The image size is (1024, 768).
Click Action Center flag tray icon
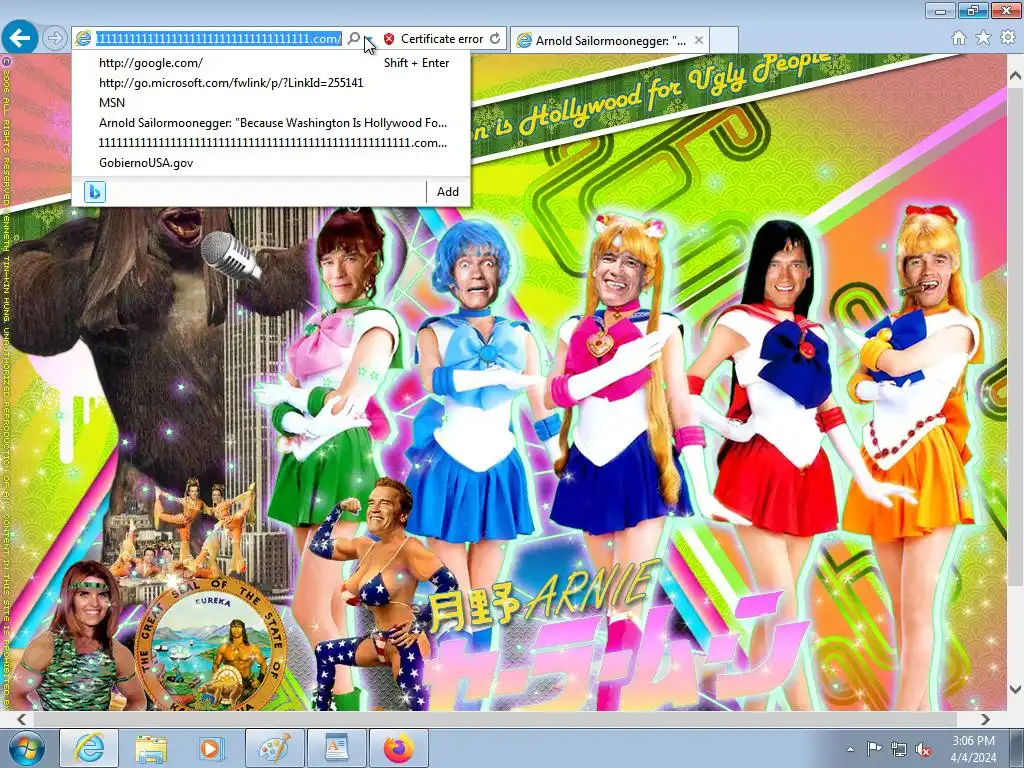[874, 748]
